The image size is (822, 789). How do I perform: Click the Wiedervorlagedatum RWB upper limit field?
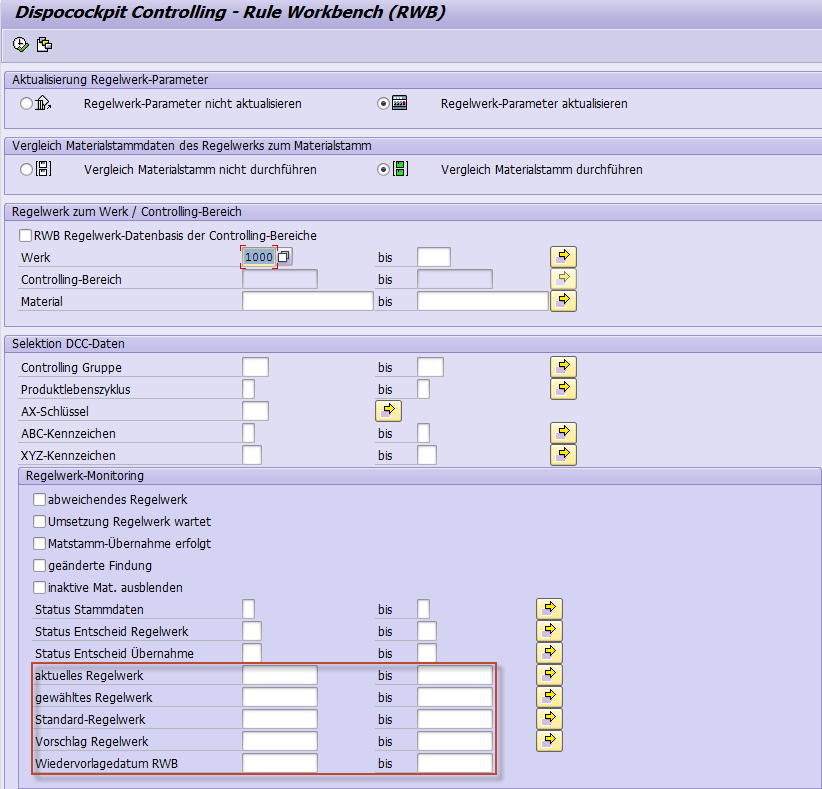[454, 763]
